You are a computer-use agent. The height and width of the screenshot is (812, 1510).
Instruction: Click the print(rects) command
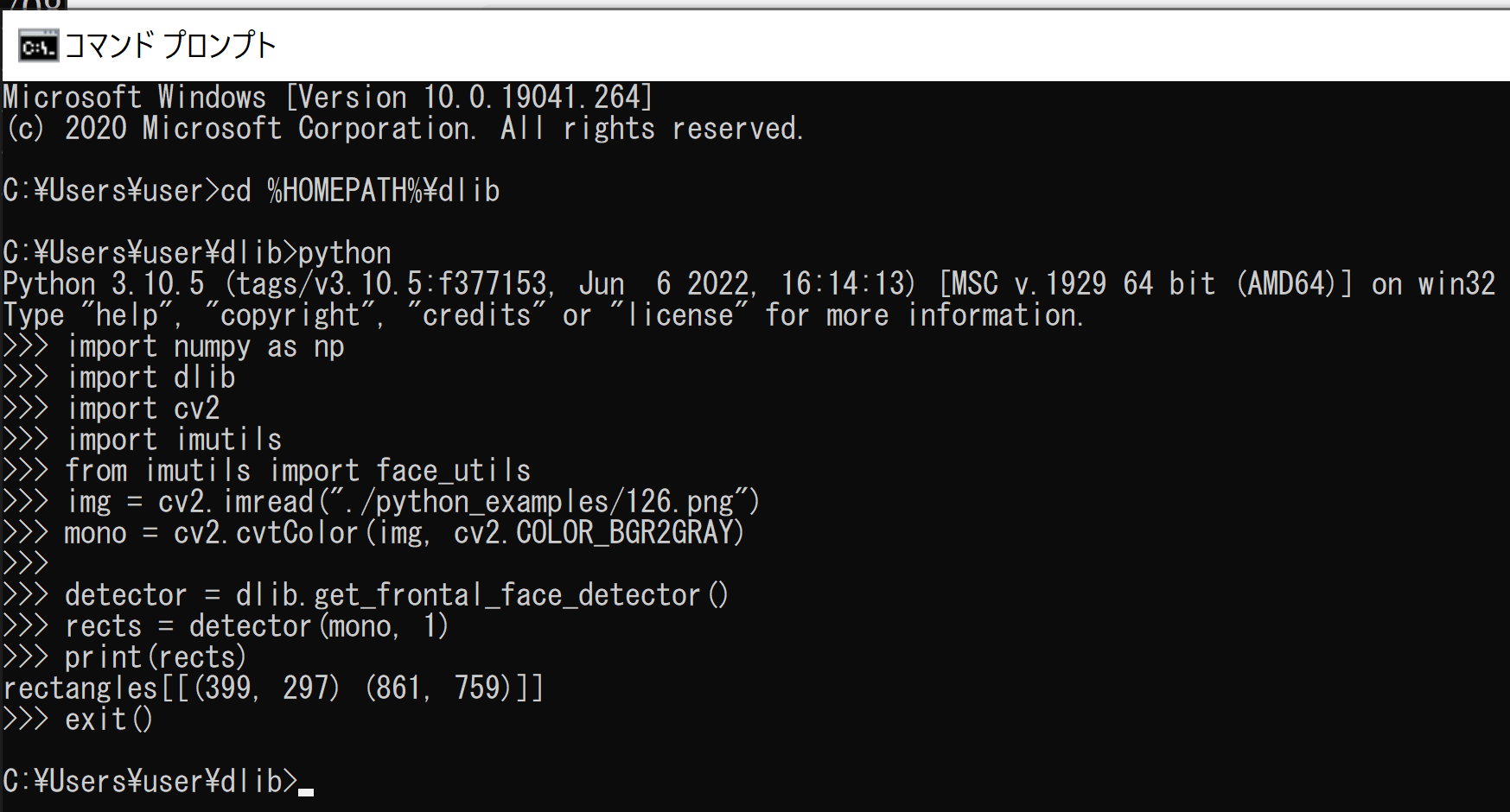click(156, 657)
